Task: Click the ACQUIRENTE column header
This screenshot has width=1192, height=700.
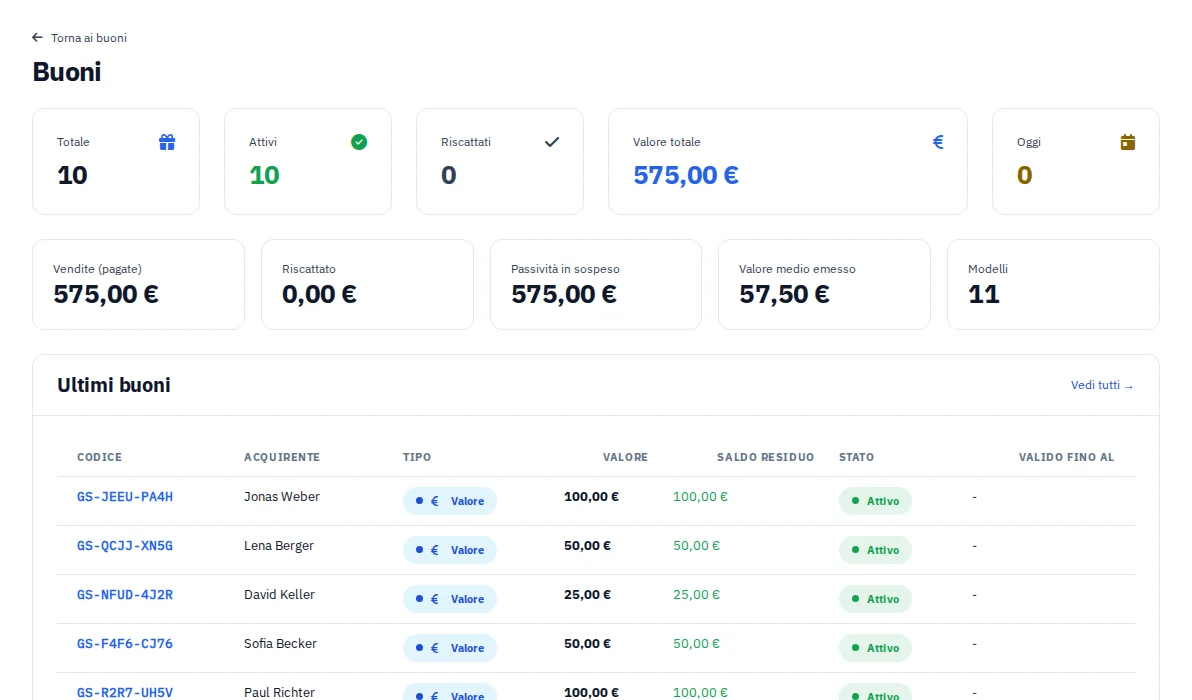Action: (x=282, y=457)
